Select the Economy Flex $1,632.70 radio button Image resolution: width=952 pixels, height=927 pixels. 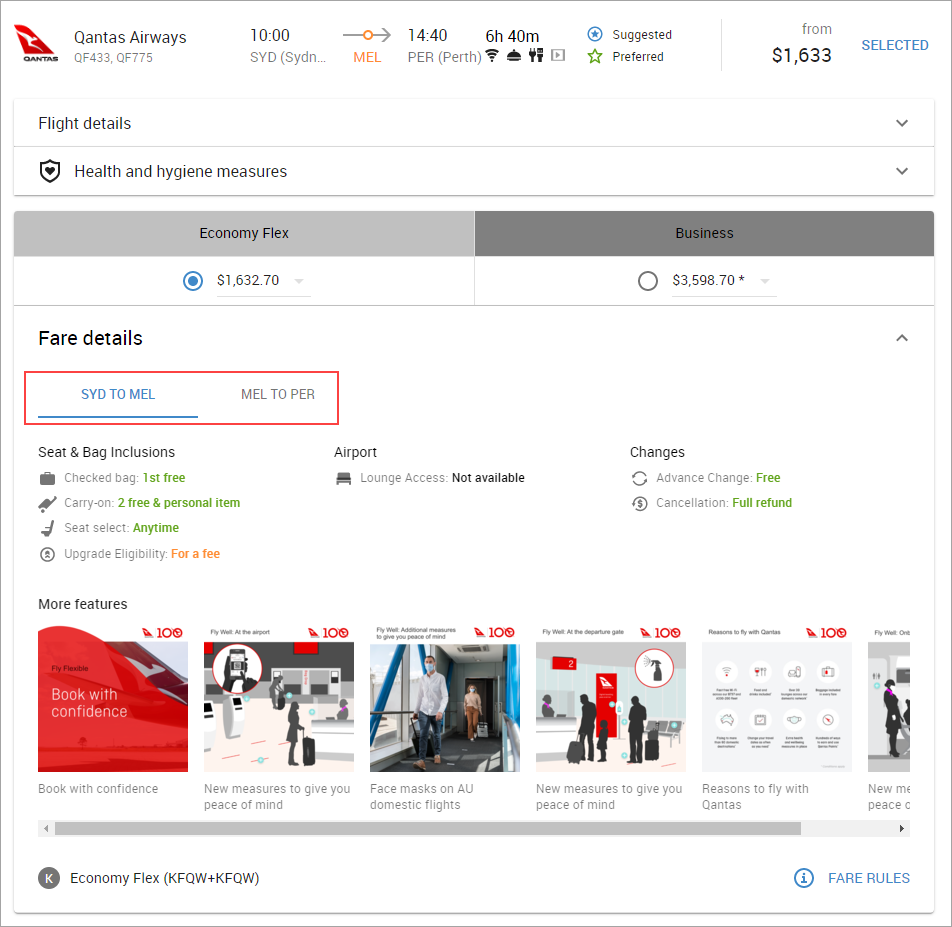(x=193, y=280)
